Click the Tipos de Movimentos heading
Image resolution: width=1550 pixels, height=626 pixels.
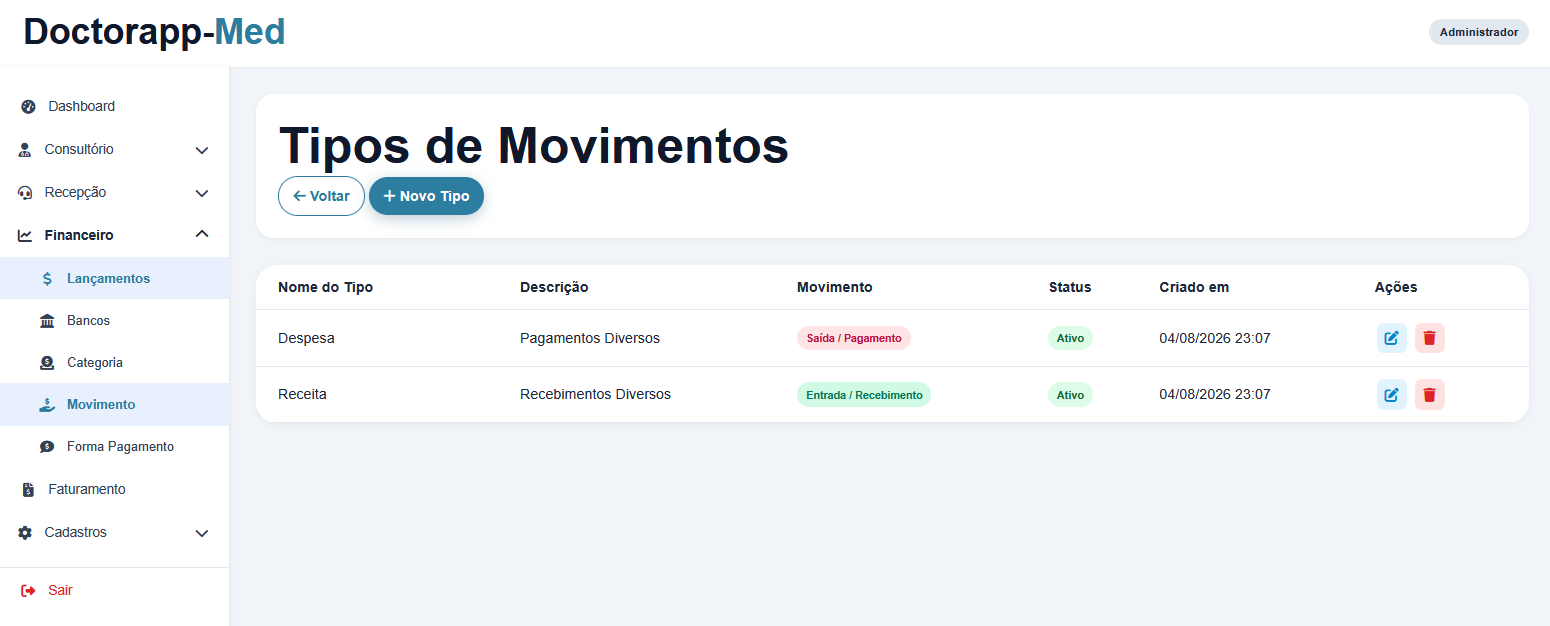[533, 145]
